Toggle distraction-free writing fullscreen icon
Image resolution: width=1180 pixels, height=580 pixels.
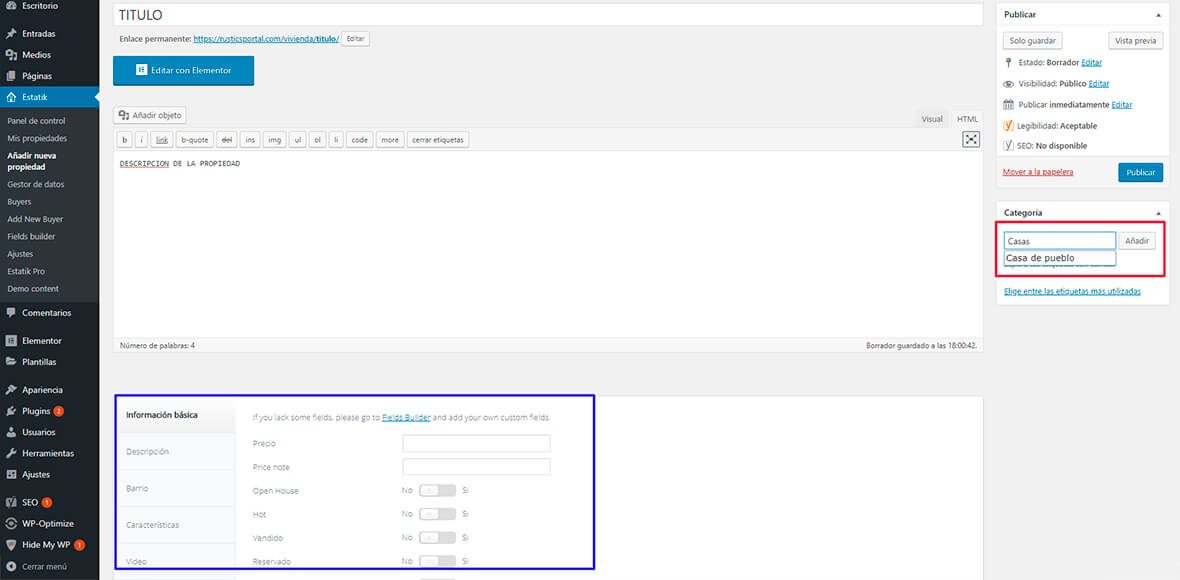pos(972,139)
